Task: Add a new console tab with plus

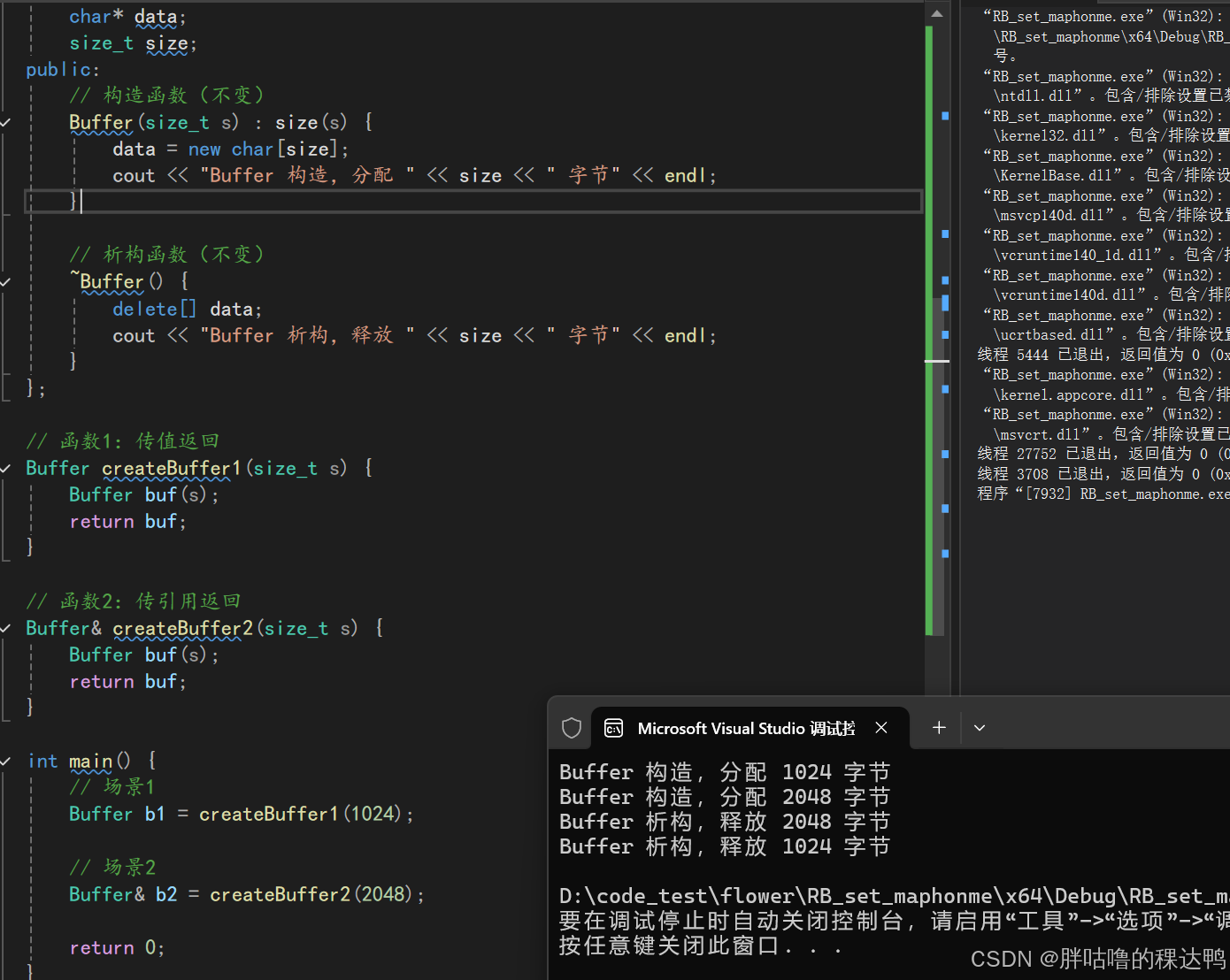Action: point(939,727)
